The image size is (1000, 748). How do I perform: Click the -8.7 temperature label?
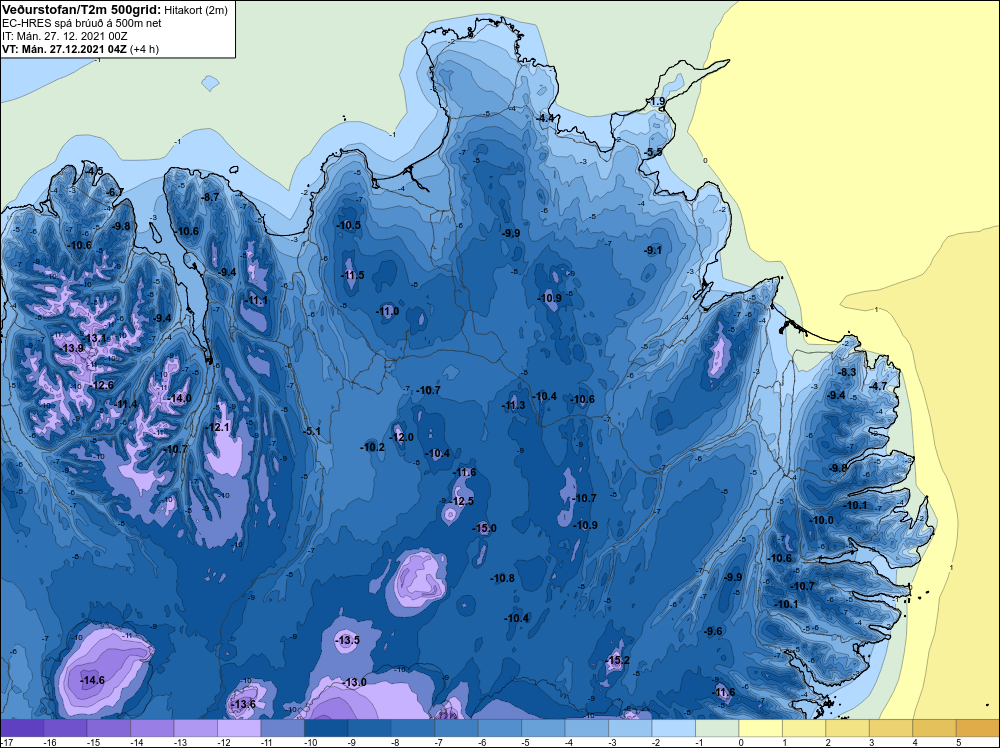209,197
